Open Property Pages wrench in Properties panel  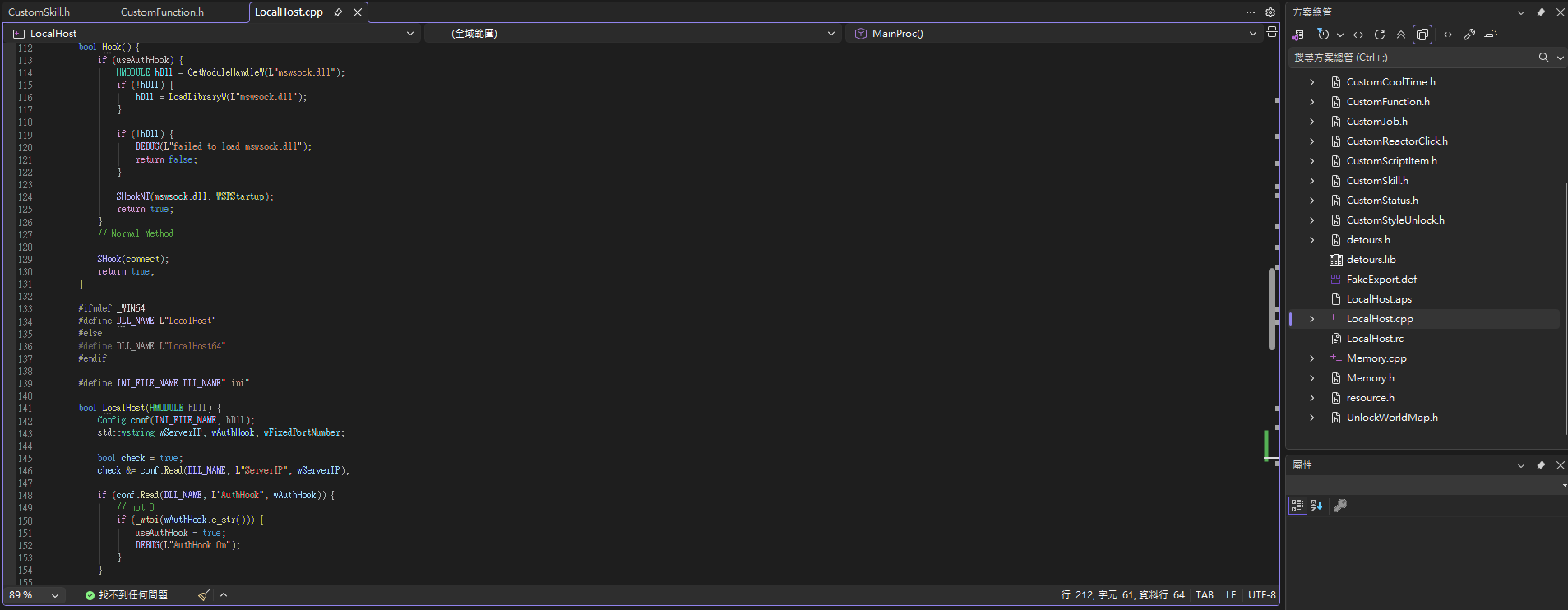[1340, 506]
